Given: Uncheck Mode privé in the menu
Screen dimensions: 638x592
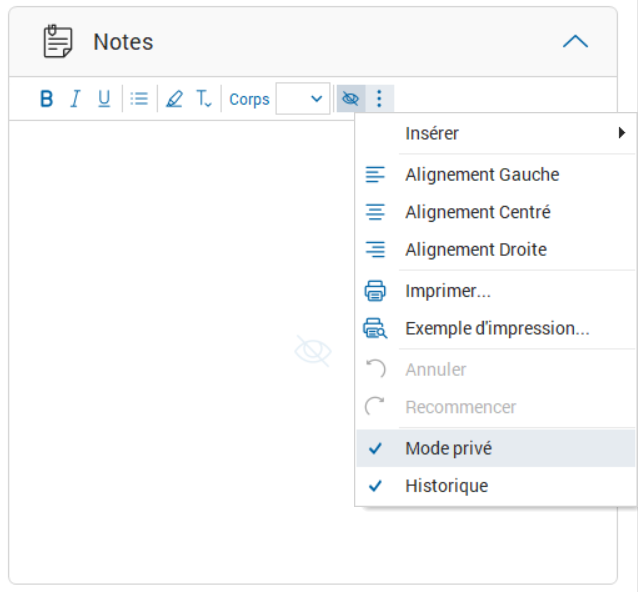Looking at the screenshot, I should coord(448,449).
